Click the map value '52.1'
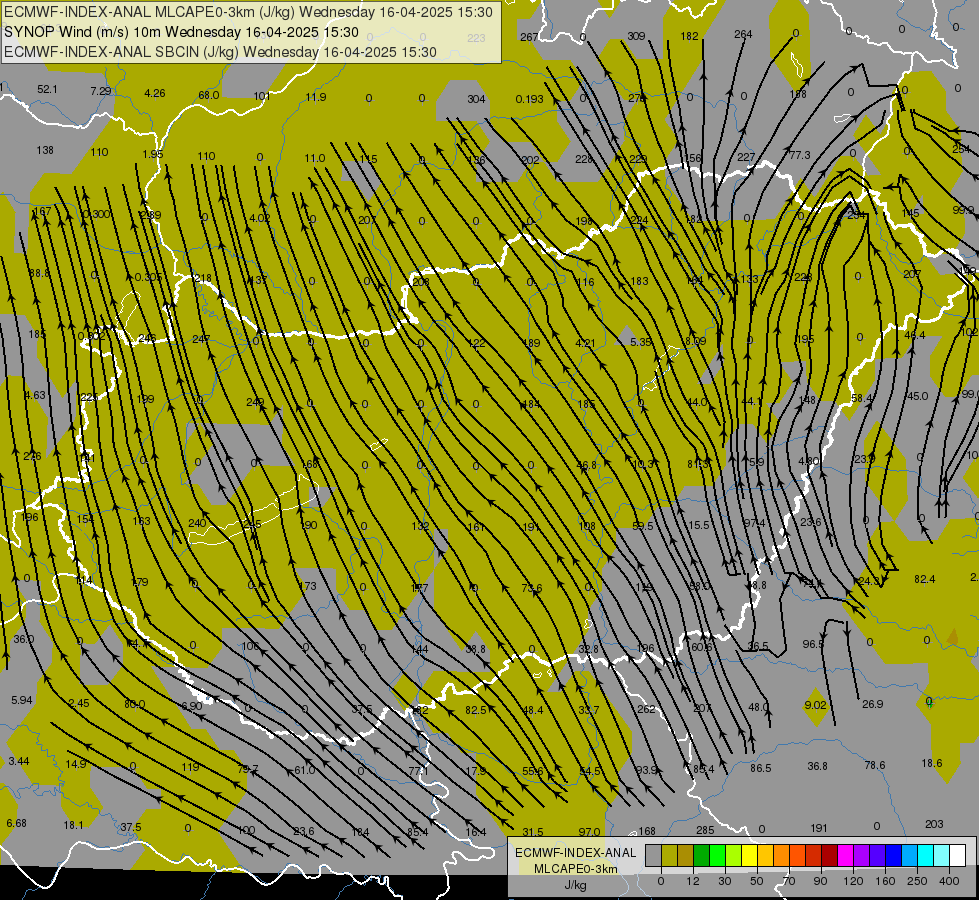Image resolution: width=979 pixels, height=900 pixels. pyautogui.click(x=47, y=89)
